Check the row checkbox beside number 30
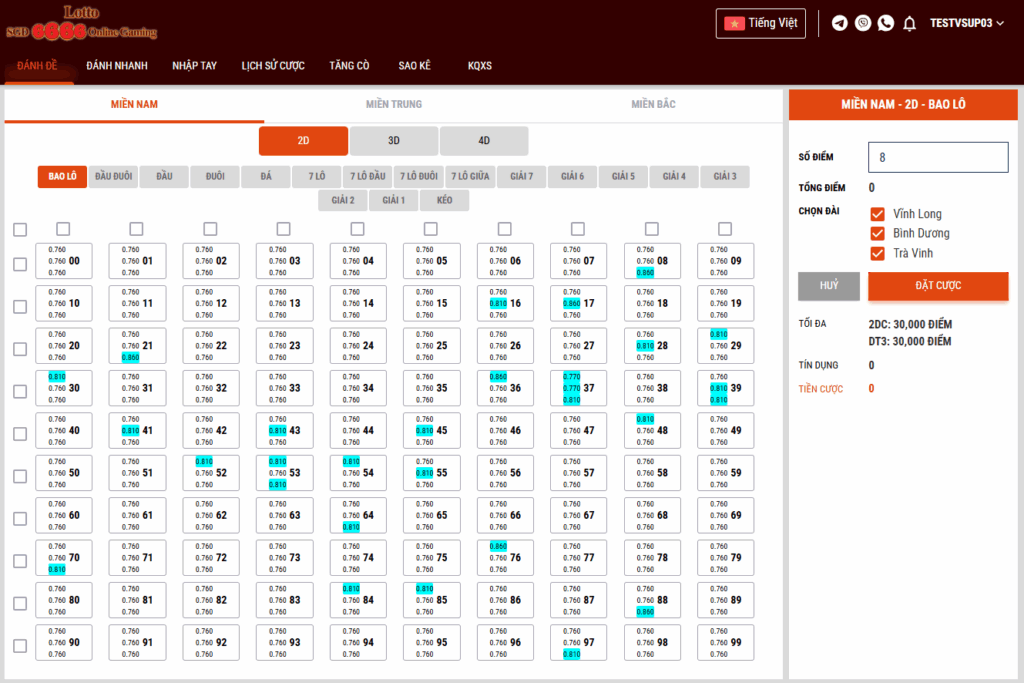The height and width of the screenshot is (683, 1024). tap(20, 392)
